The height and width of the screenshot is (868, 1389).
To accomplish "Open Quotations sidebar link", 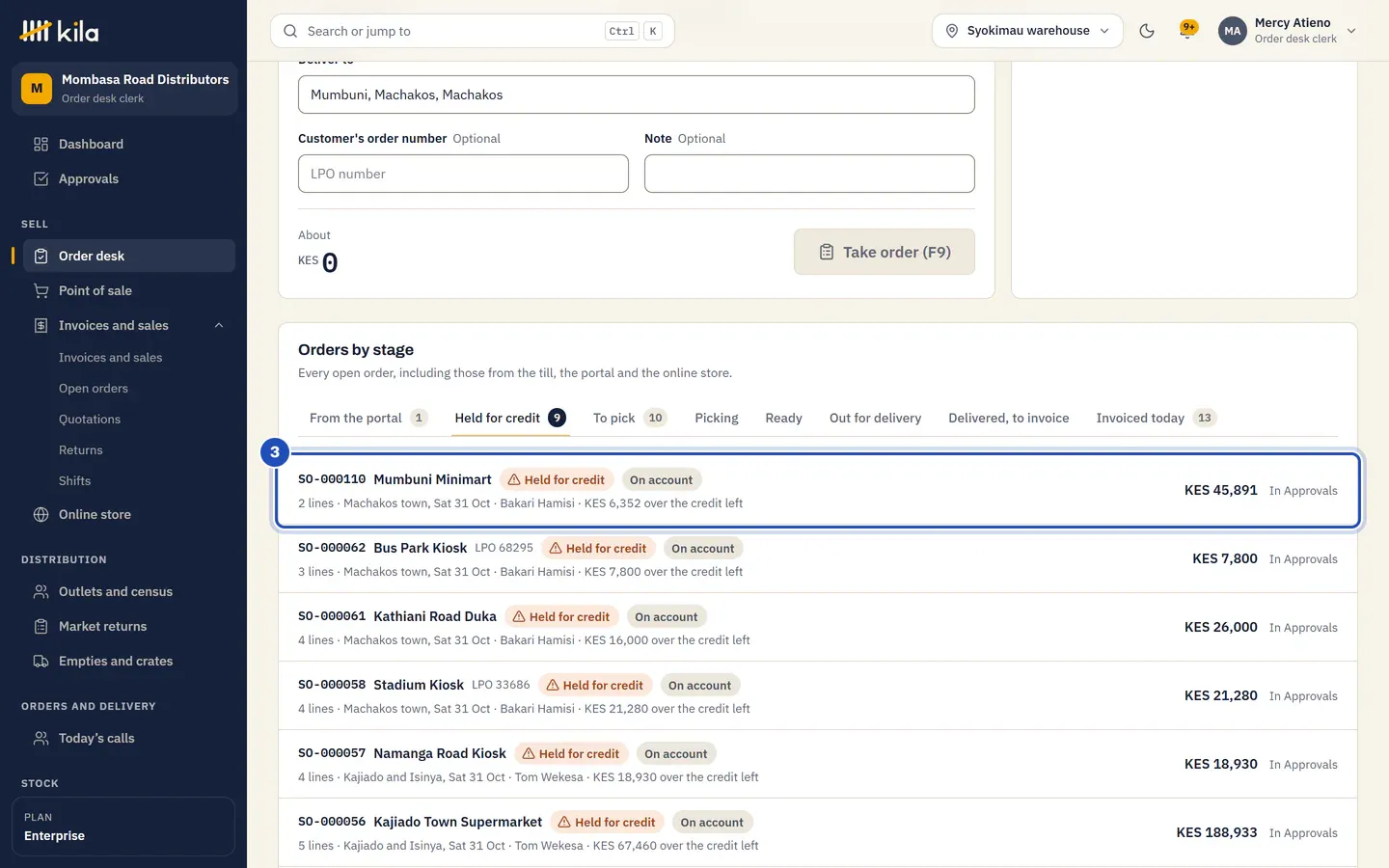I will click(90, 420).
